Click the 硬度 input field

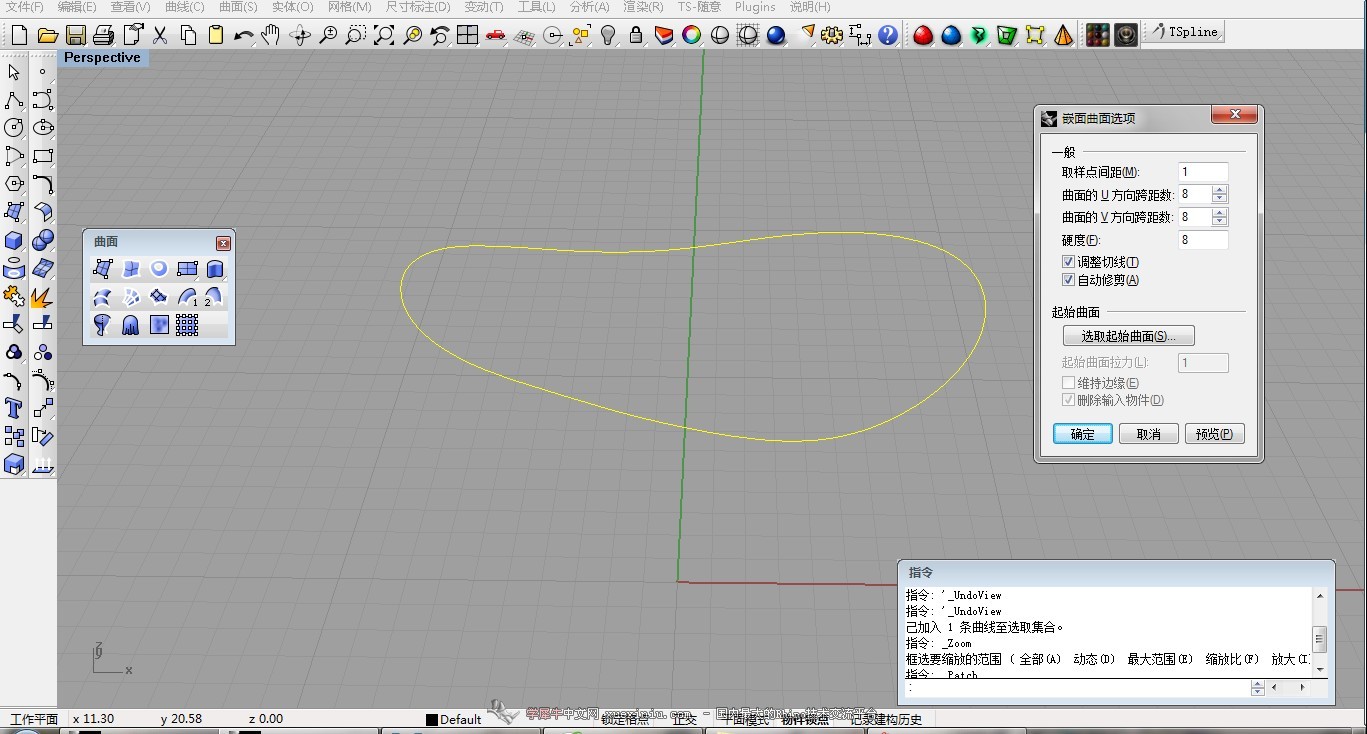click(1203, 240)
